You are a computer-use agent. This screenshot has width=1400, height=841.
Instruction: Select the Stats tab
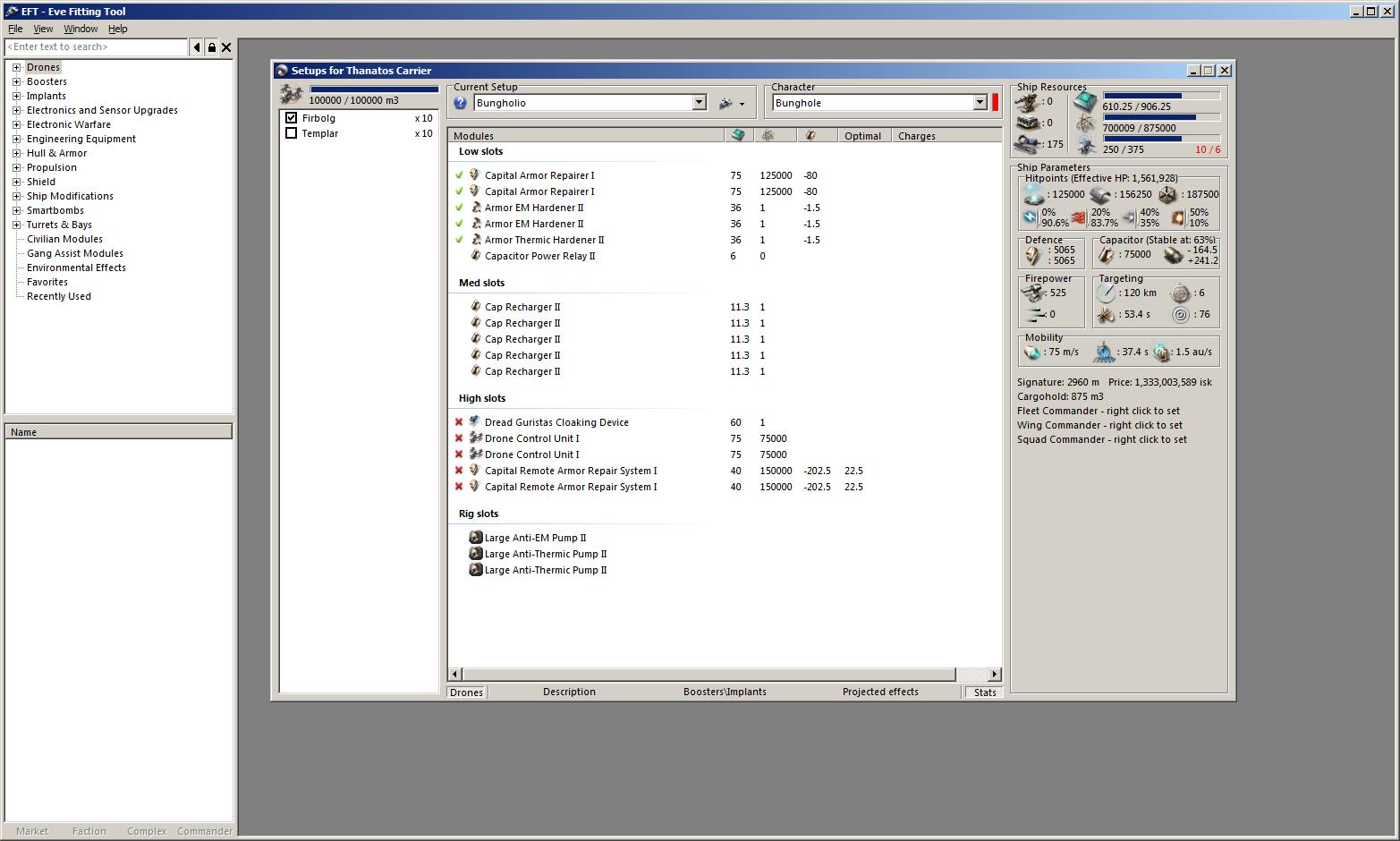pos(985,692)
